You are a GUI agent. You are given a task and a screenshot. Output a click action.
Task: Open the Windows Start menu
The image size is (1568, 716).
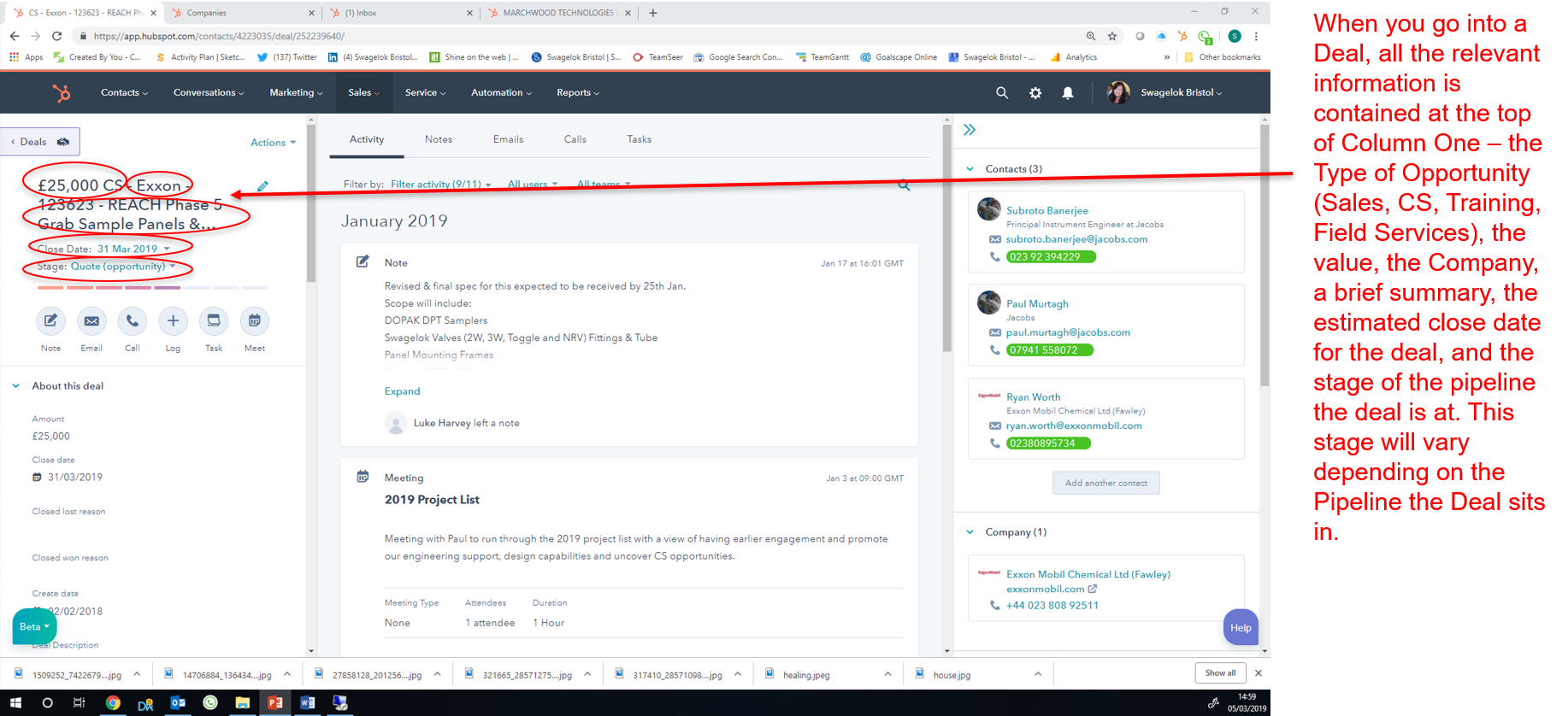pyautogui.click(x=15, y=702)
